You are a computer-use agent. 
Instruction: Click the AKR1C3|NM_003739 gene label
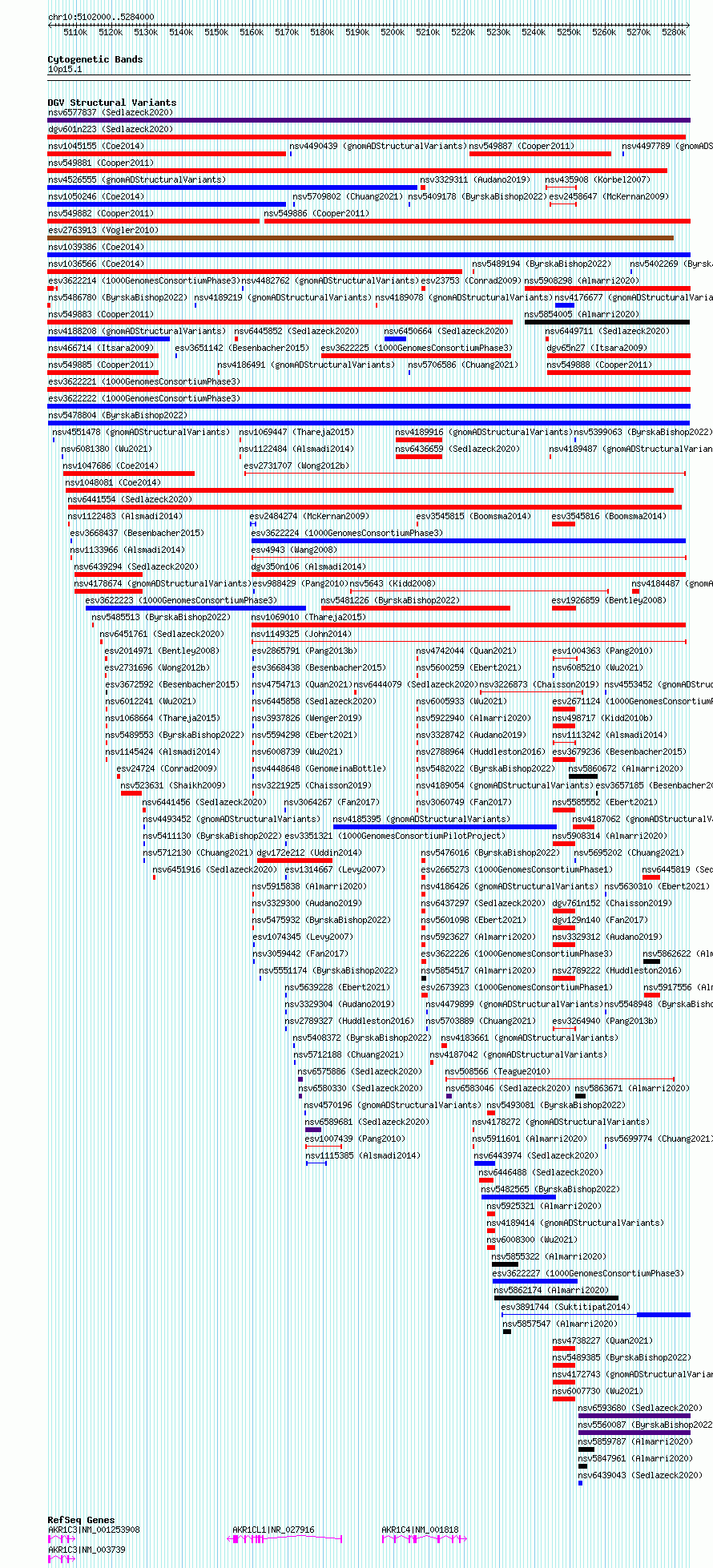[x=87, y=1550]
